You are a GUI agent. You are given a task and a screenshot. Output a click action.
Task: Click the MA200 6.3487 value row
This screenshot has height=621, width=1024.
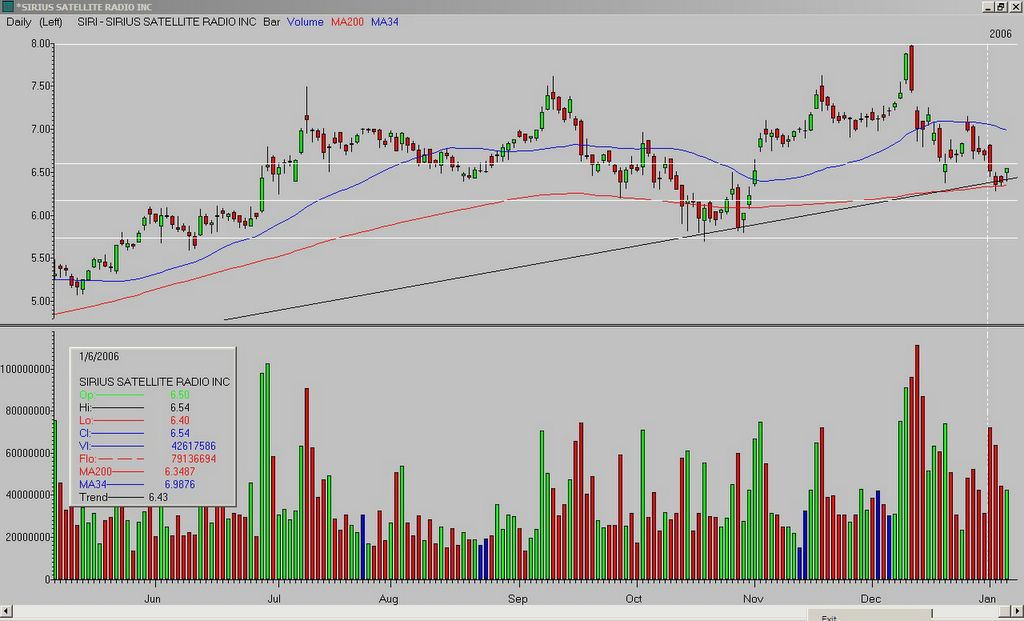click(x=137, y=472)
